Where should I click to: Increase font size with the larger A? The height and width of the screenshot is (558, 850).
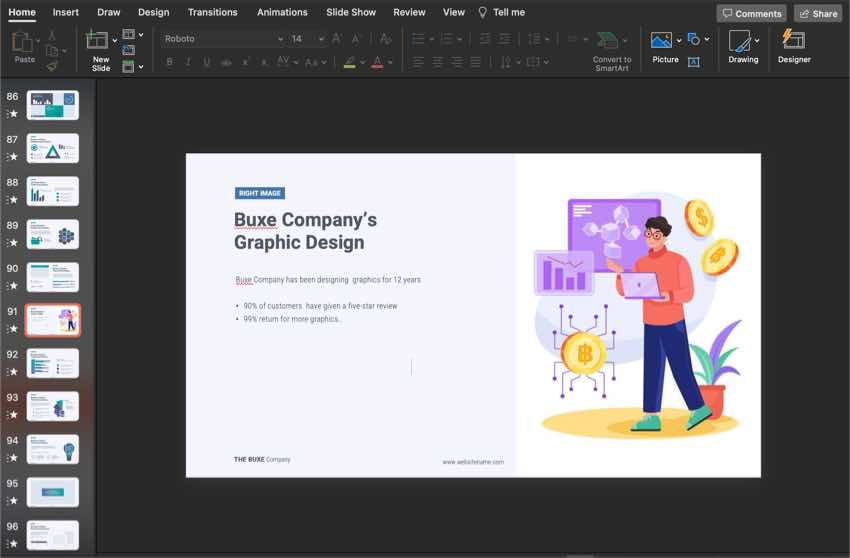pyautogui.click(x=337, y=39)
